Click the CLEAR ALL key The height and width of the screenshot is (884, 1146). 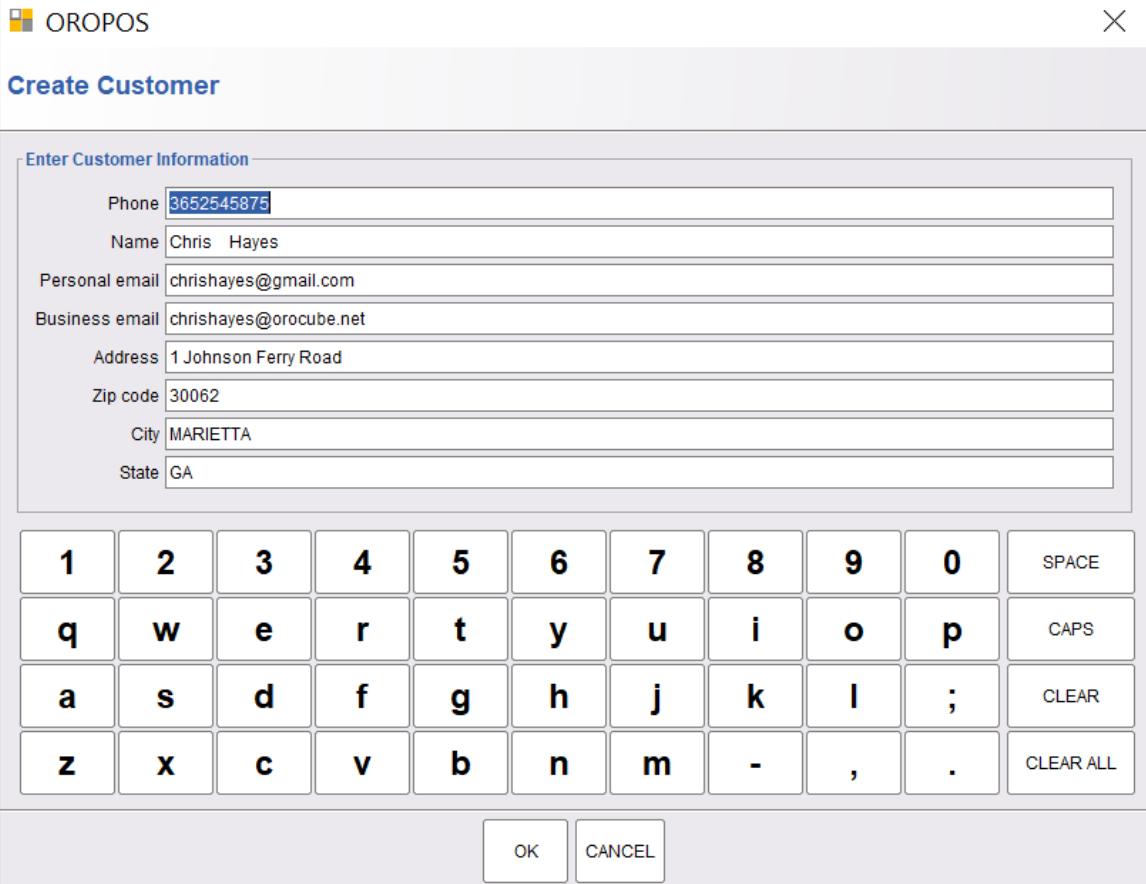point(1071,763)
